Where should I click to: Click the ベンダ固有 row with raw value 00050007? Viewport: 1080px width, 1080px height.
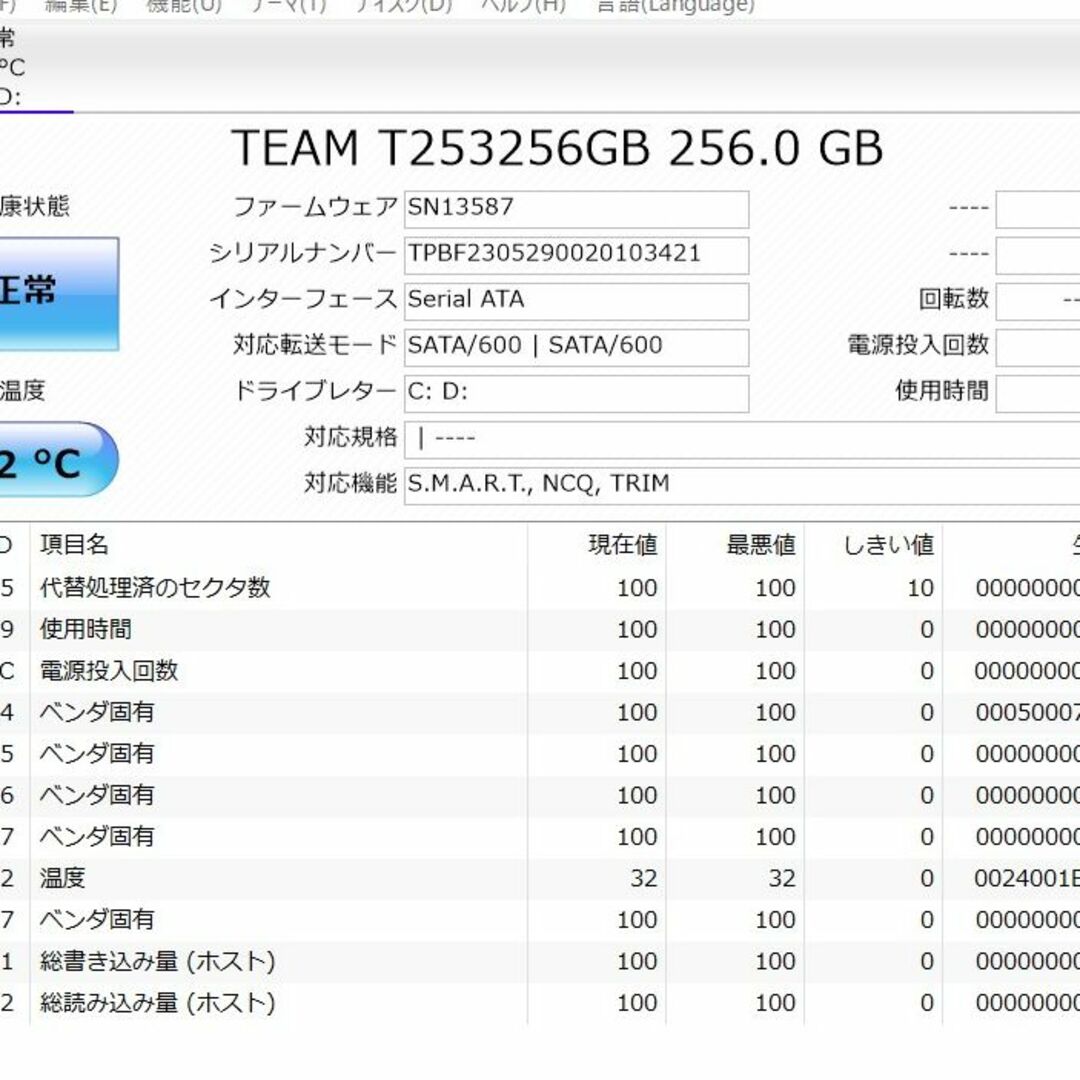click(x=540, y=712)
